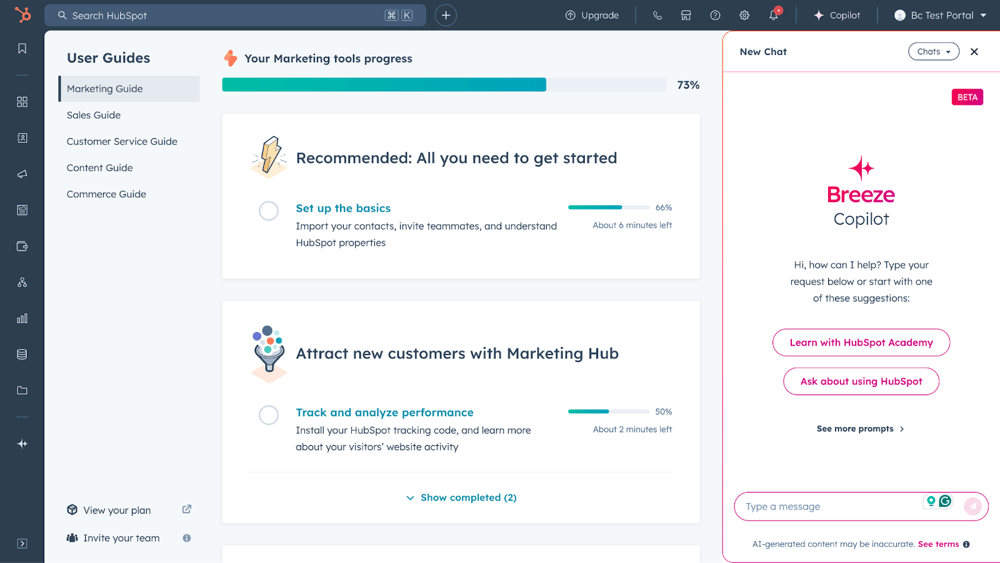This screenshot has height=563, width=1000.
Task: Click the HubSpot sprocket logo
Action: click(x=22, y=15)
